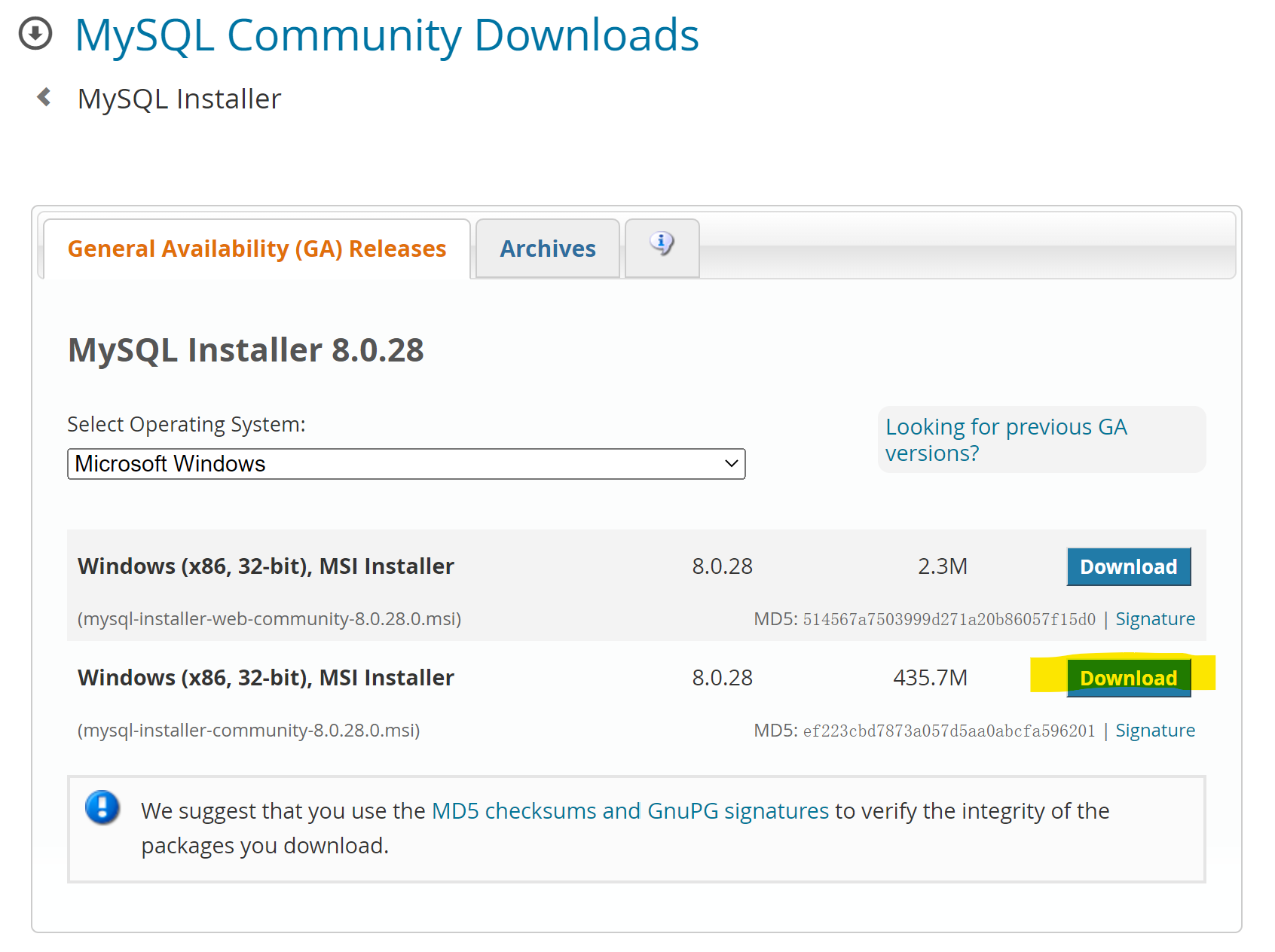Click the arrow on Microsoft Windows combo box

tap(730, 464)
